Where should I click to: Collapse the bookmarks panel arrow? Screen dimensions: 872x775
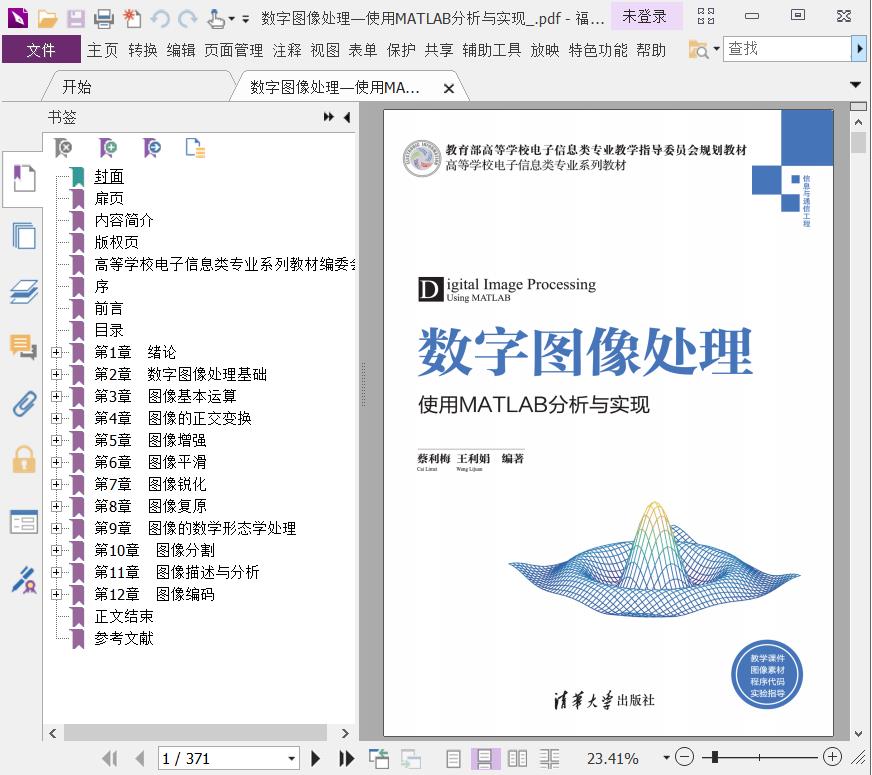(x=347, y=117)
